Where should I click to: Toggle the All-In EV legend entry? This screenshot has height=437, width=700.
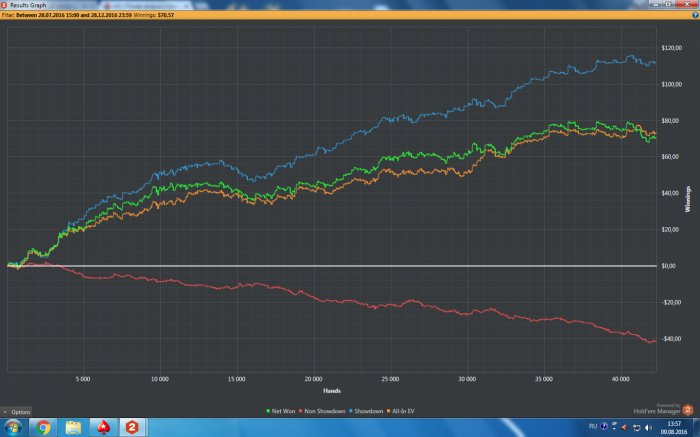(400, 411)
